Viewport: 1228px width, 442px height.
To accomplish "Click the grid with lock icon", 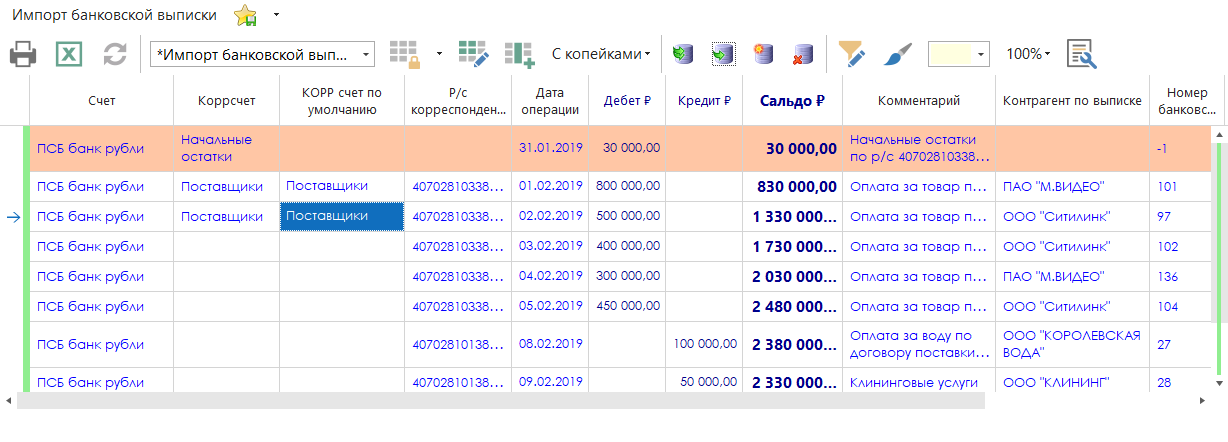I will click(404, 54).
